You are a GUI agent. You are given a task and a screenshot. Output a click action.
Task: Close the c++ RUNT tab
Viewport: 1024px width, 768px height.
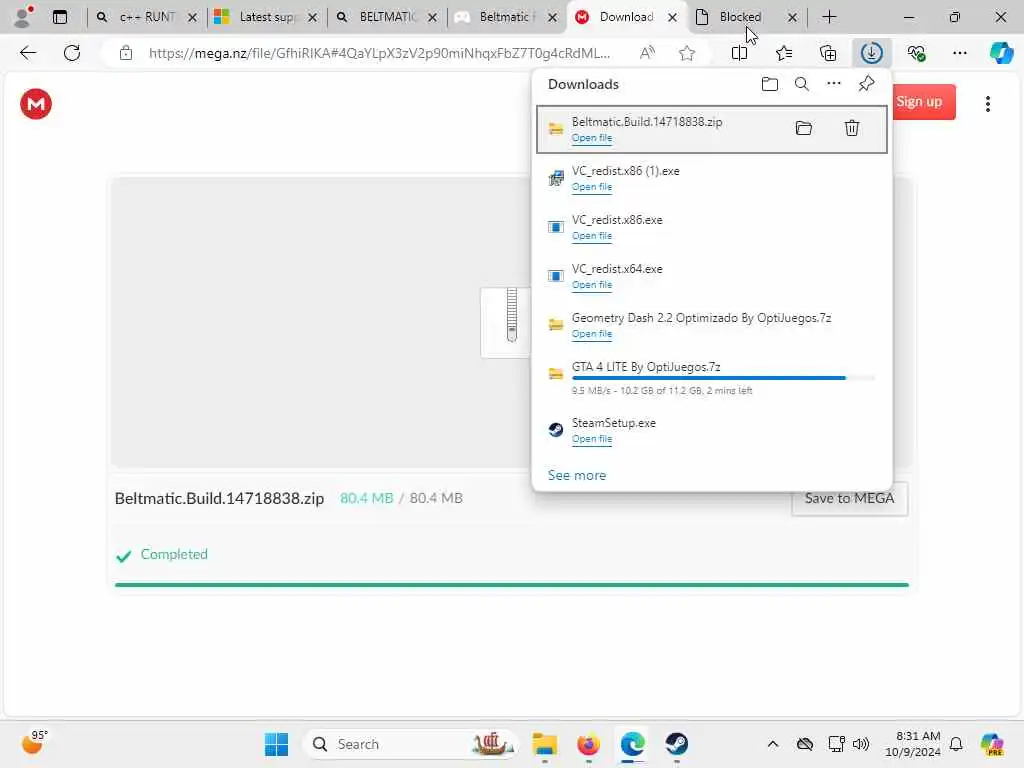coord(192,18)
